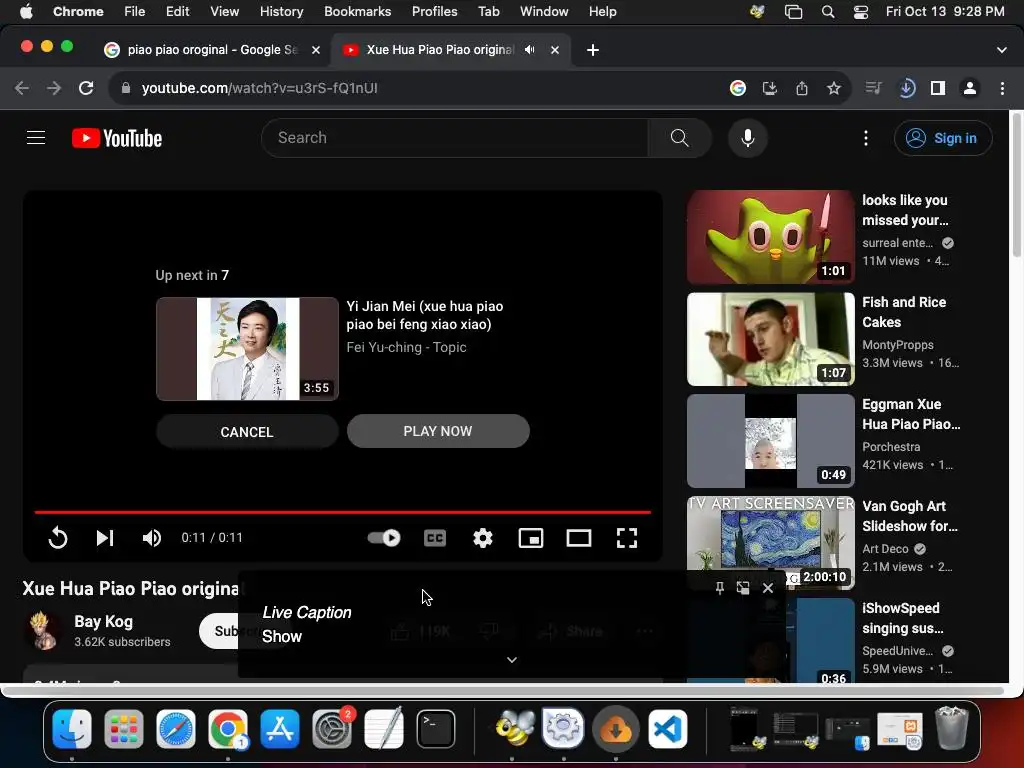Click the search magnifier button
This screenshot has width=1024, height=768.
click(x=679, y=138)
